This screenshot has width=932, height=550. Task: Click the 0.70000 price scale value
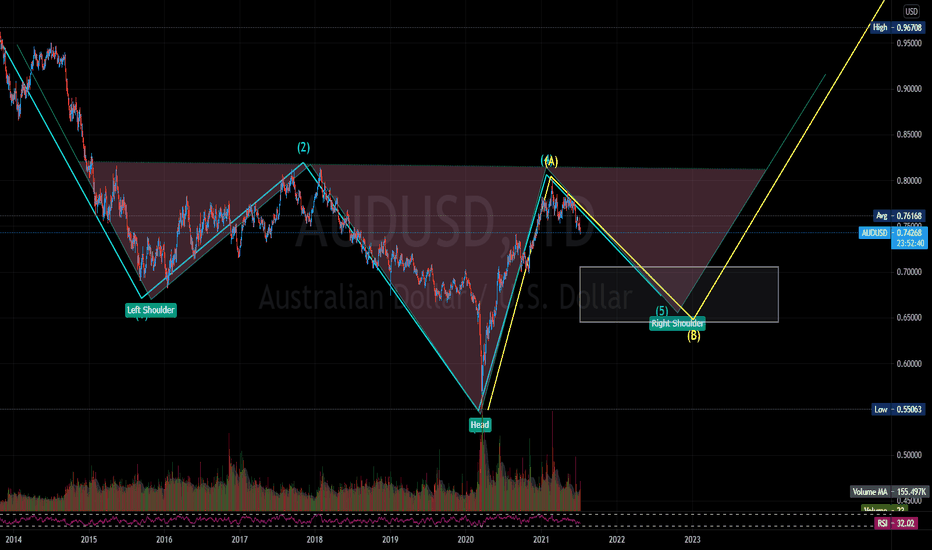909,272
